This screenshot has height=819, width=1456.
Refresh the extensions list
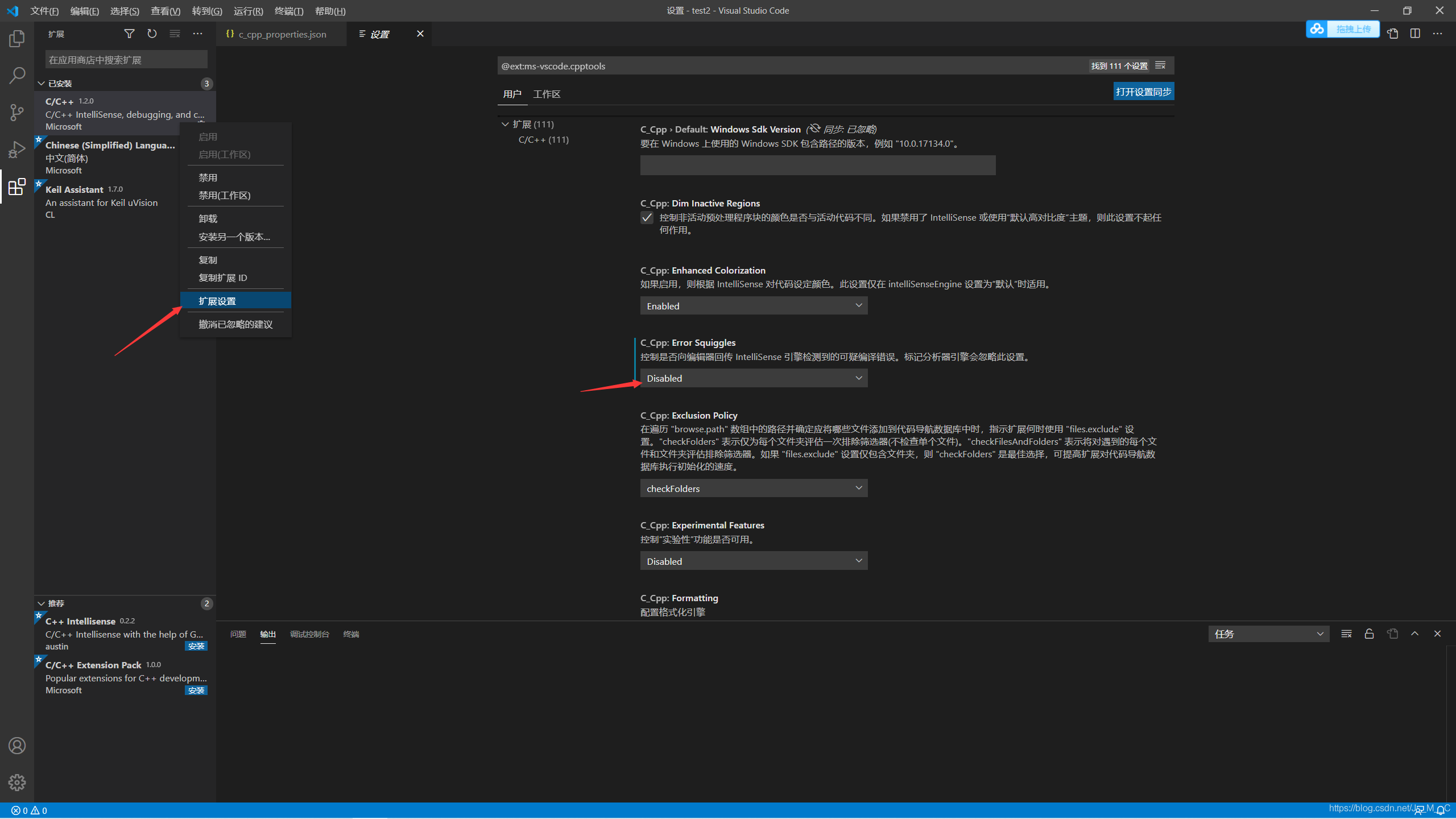tap(152, 34)
